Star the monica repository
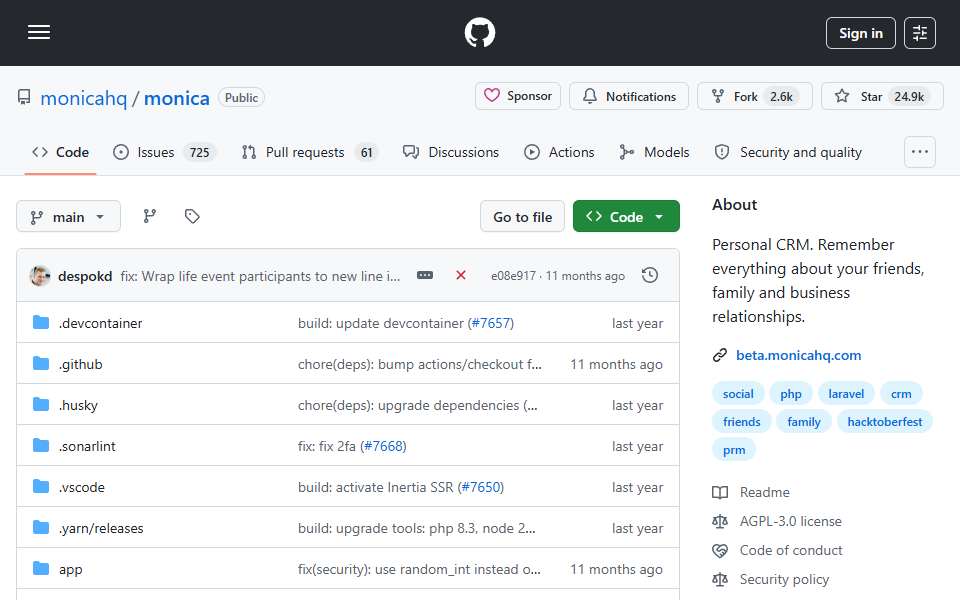This screenshot has width=960, height=600. tap(882, 96)
